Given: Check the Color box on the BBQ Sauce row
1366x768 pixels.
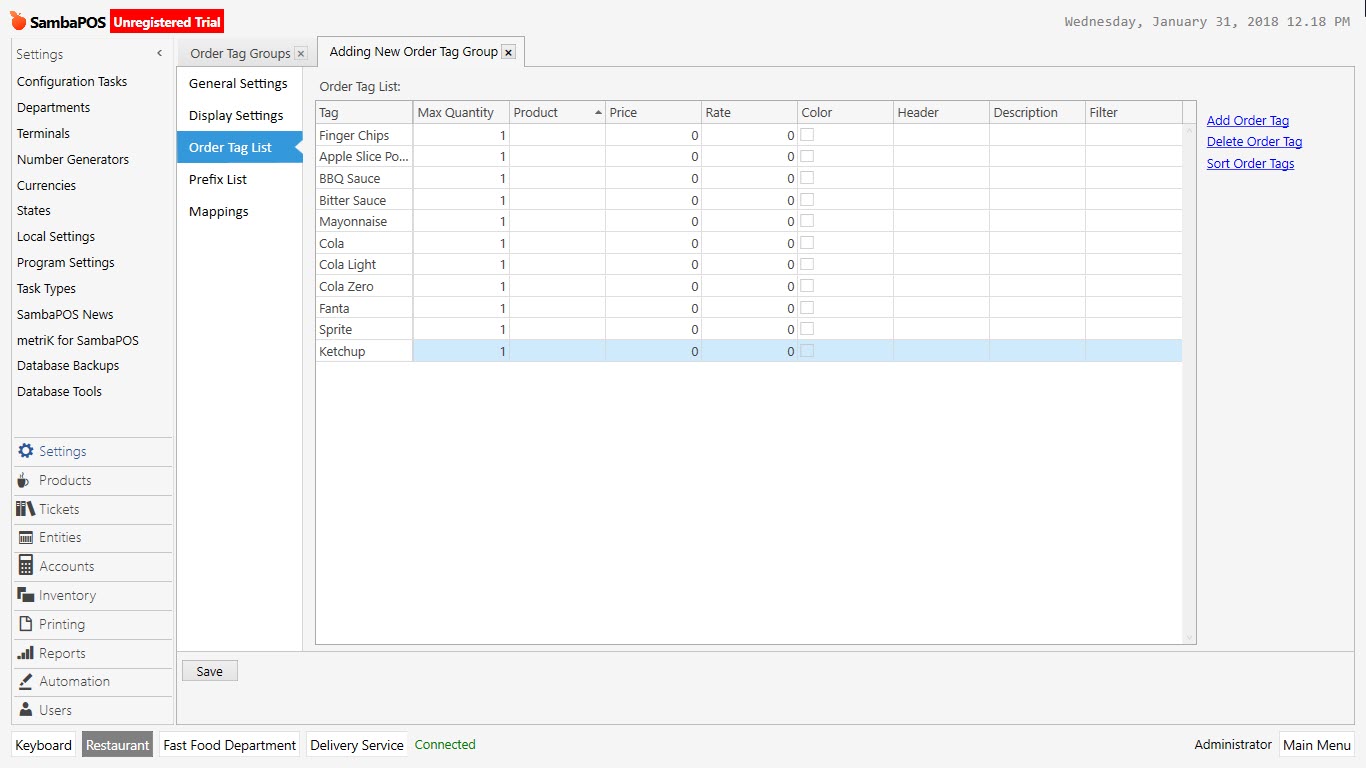Looking at the screenshot, I should pos(807,177).
